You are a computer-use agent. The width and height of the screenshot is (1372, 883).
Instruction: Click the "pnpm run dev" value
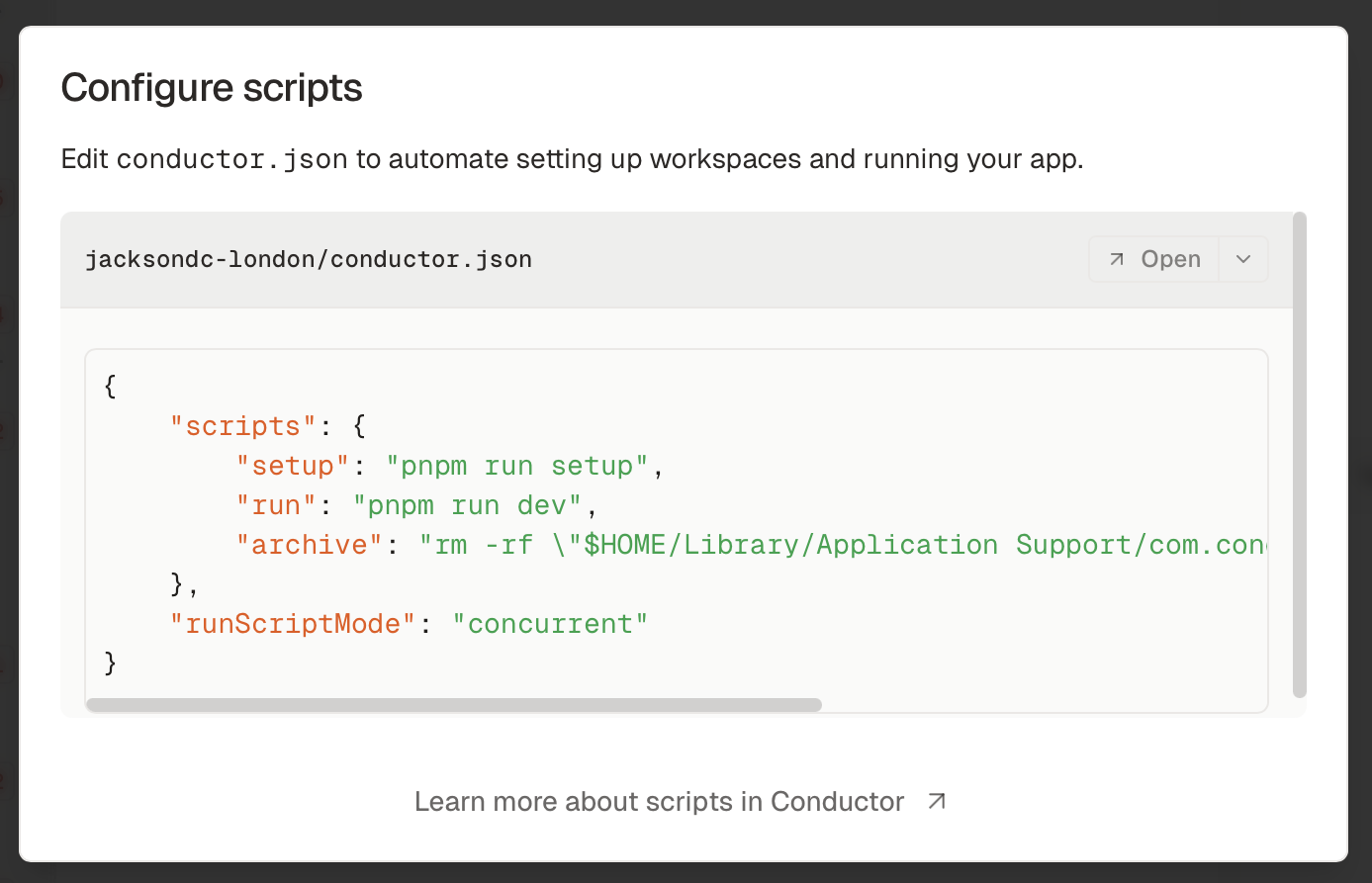click(x=468, y=505)
